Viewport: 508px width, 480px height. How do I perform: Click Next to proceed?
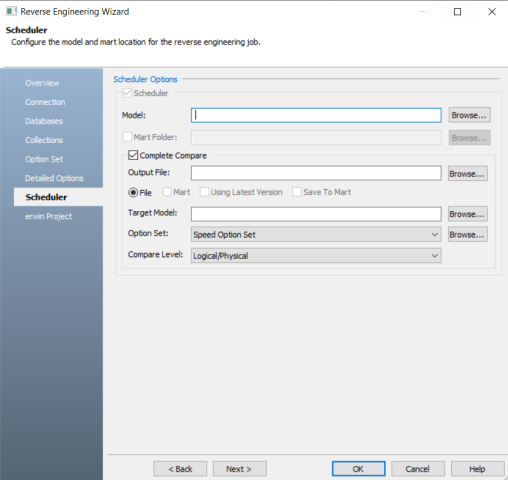pyautogui.click(x=239, y=469)
